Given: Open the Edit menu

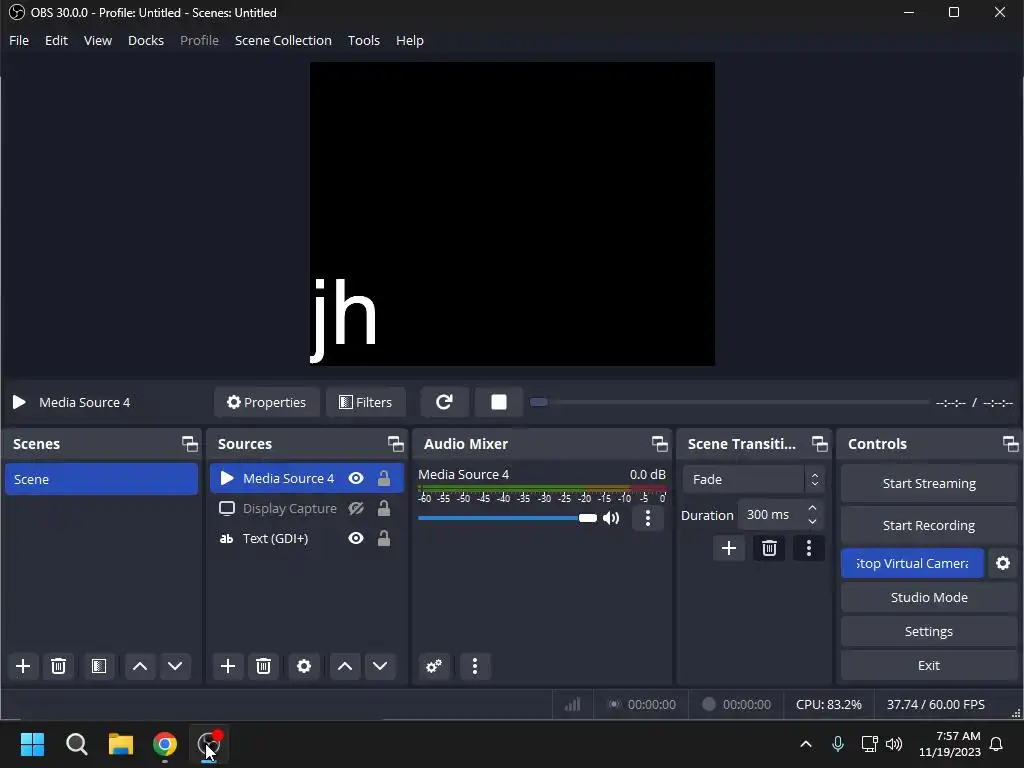Looking at the screenshot, I should [56, 40].
